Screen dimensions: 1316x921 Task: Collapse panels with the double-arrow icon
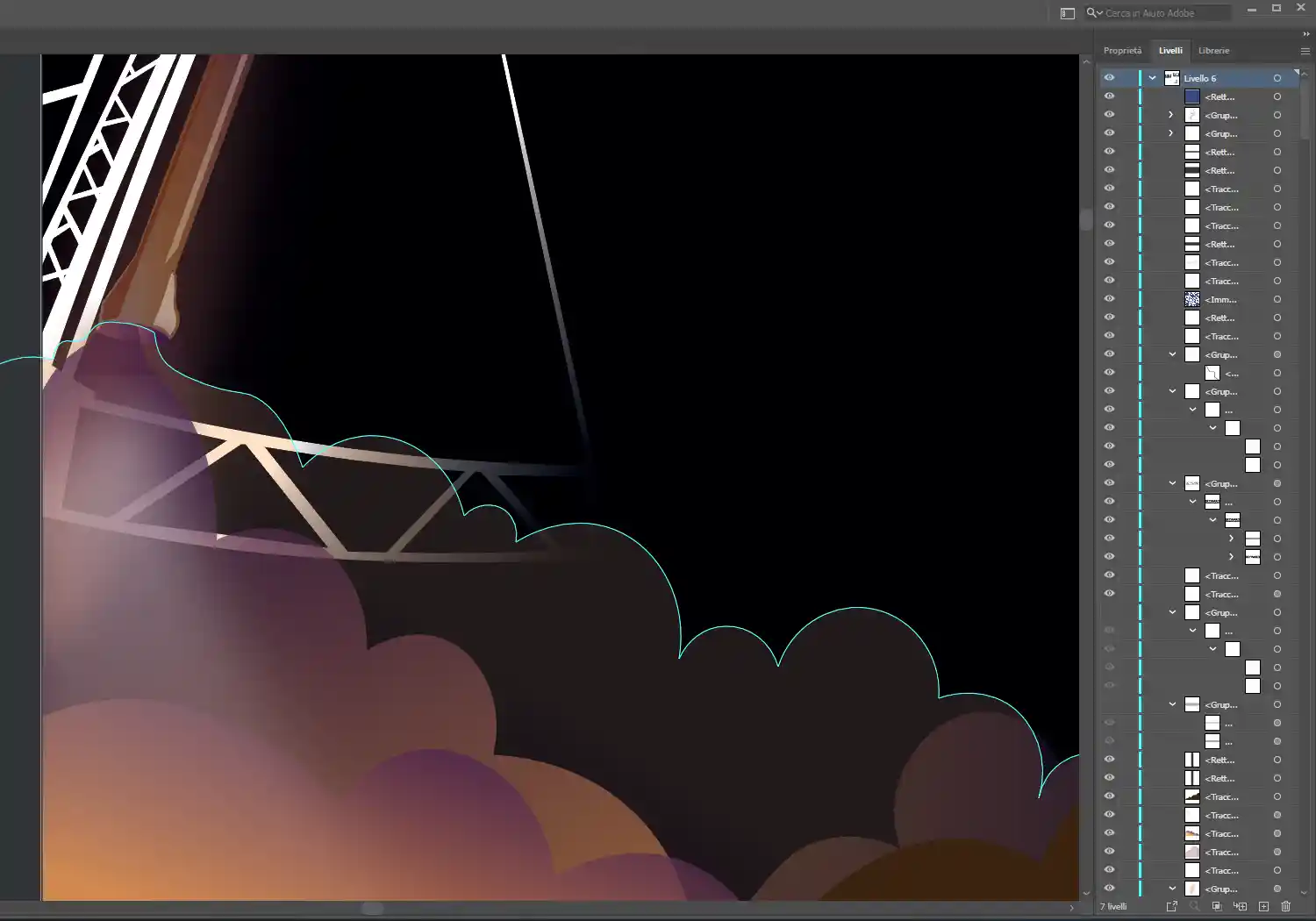pos(1305,34)
